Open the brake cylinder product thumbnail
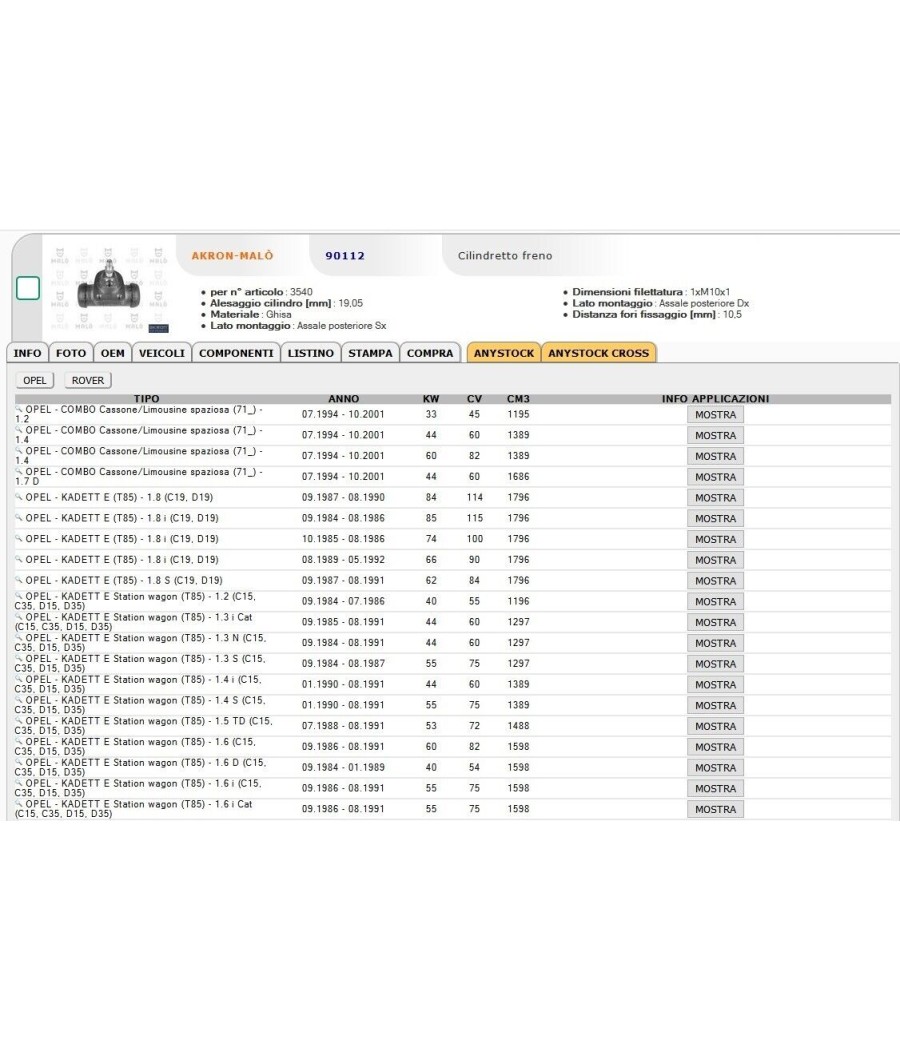Screen dimensions: 900x1050 point(109,288)
